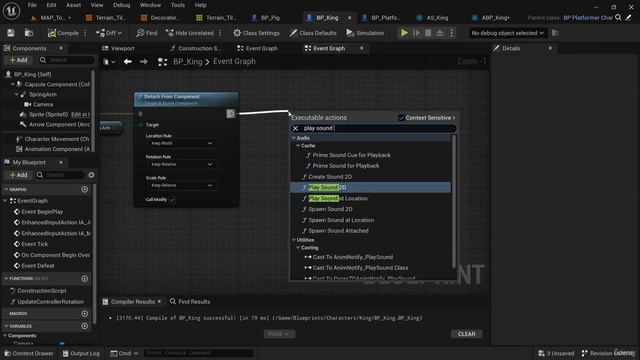The width and height of the screenshot is (640, 360).
Task: Switch to the ABP_King tab
Action: (491, 18)
